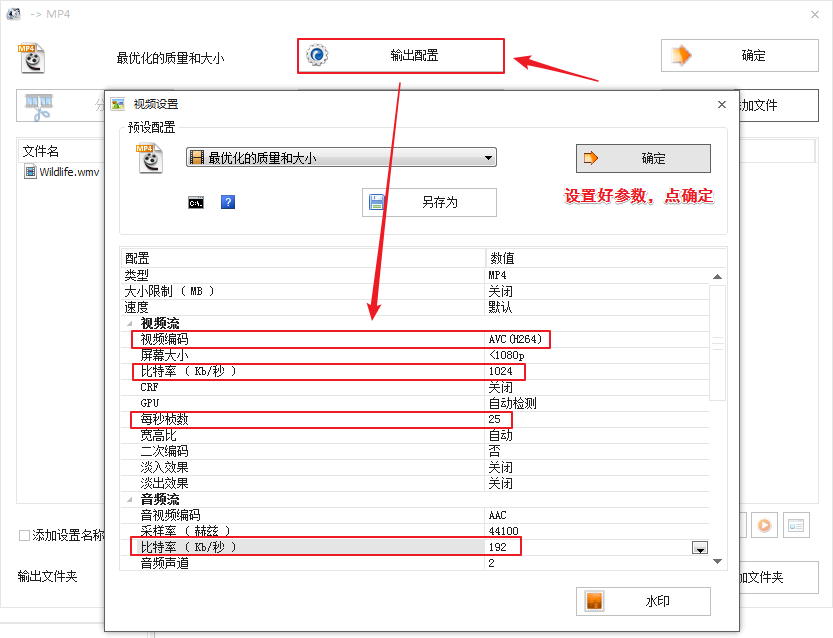The width and height of the screenshot is (833, 638).
Task: Collapse the 音频流 section
Action: tap(128, 498)
